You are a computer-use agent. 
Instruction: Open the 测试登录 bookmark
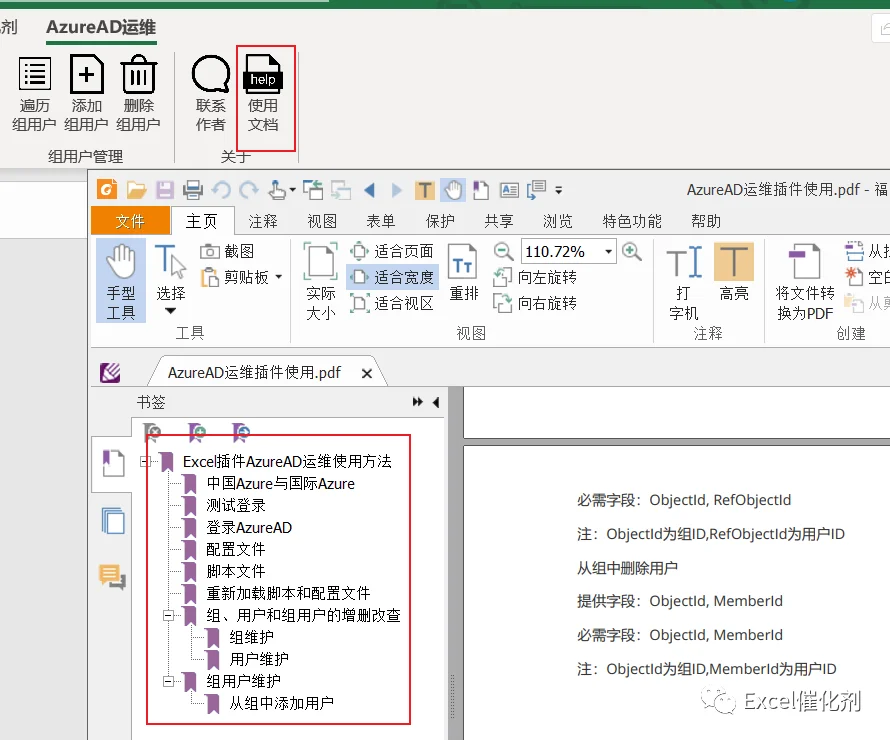tap(236, 506)
